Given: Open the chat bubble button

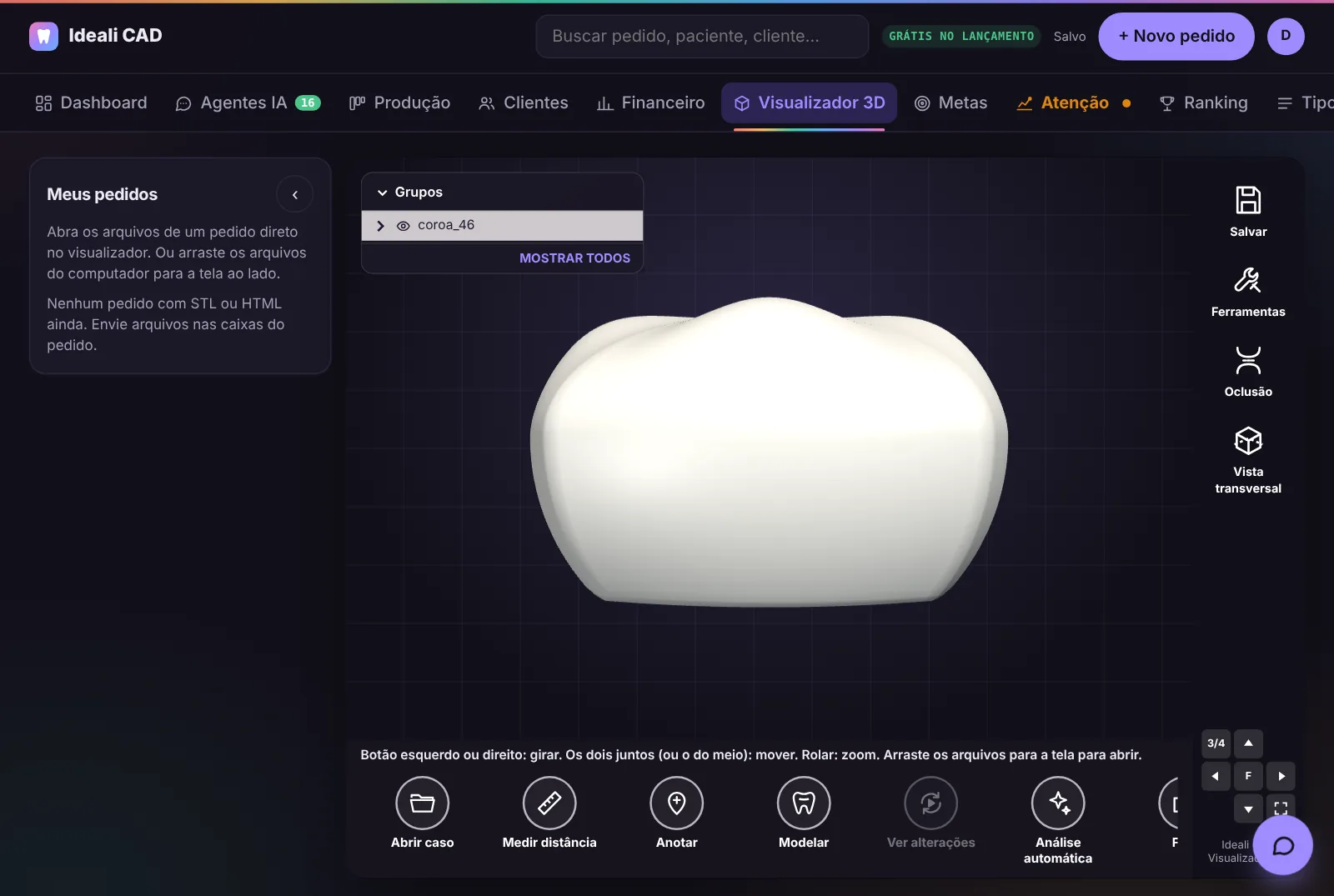Looking at the screenshot, I should pyautogui.click(x=1282, y=845).
